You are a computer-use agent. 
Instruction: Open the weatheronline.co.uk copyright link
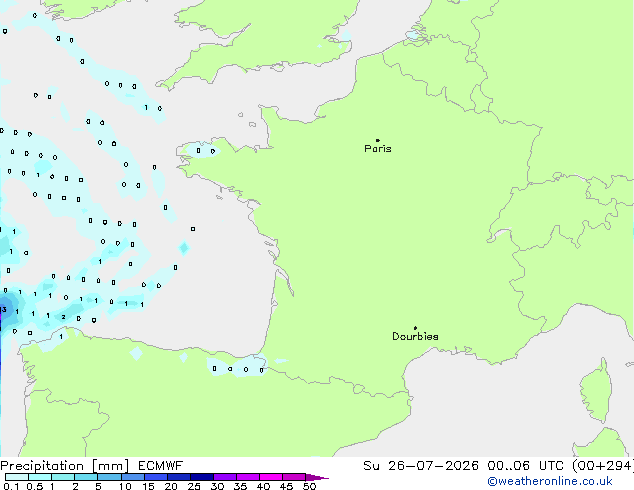[550, 481]
